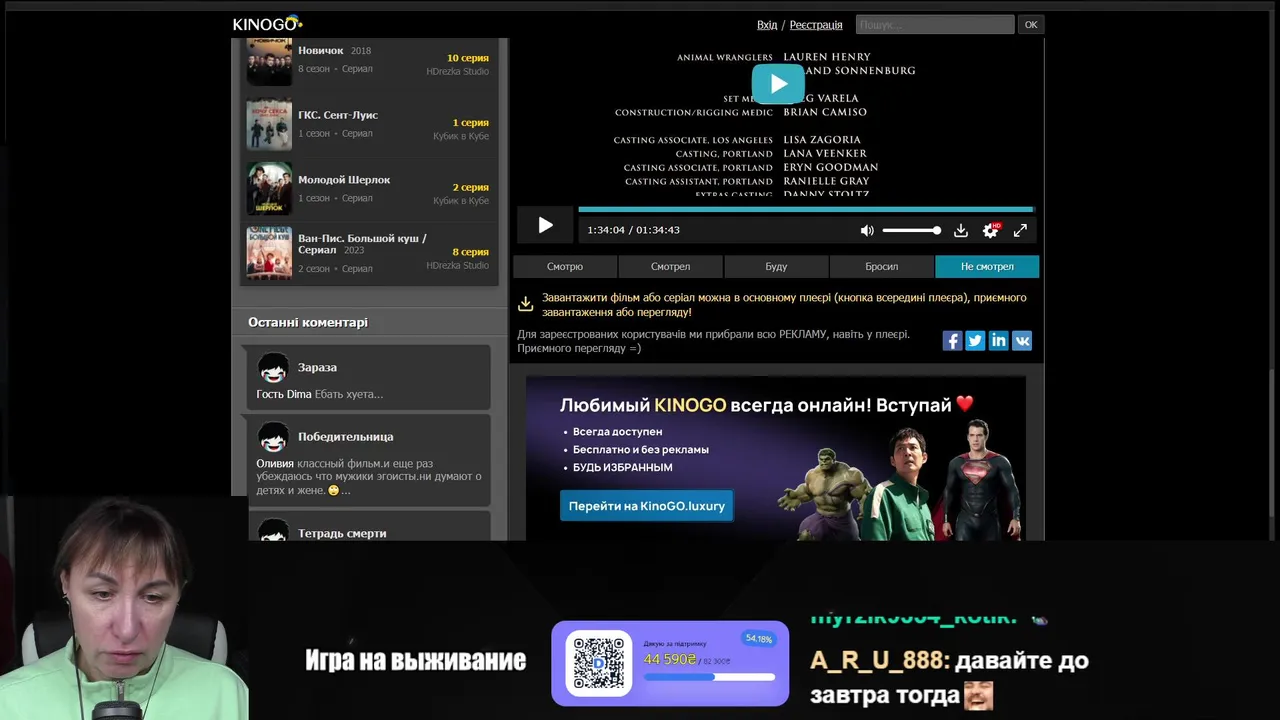Click the KINOGO logo
The height and width of the screenshot is (720, 1280).
point(267,24)
